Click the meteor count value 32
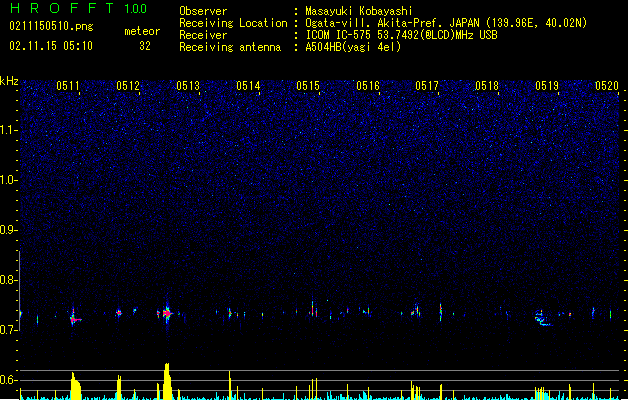 point(145,46)
